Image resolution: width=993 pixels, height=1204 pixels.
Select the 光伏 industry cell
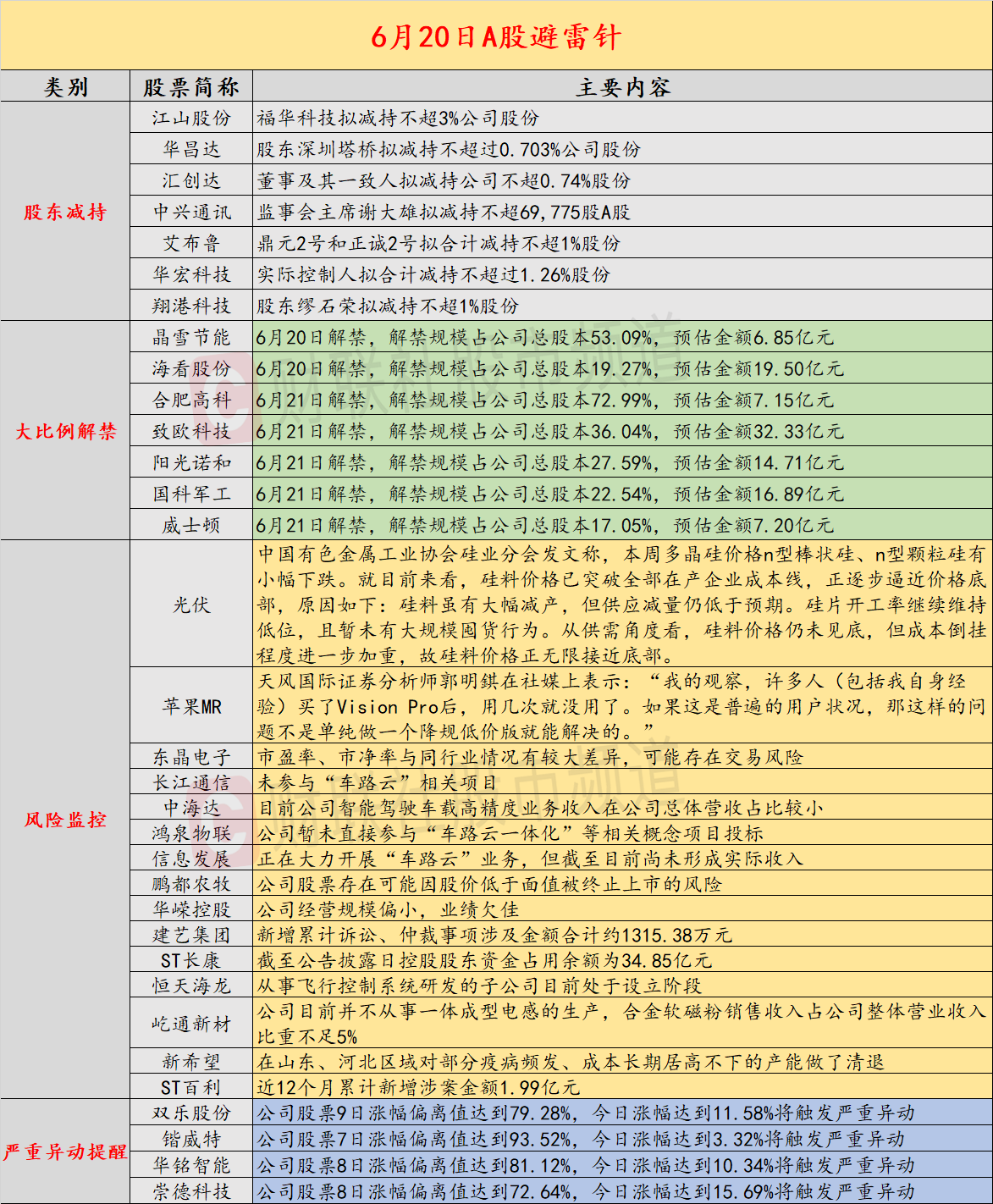191,605
